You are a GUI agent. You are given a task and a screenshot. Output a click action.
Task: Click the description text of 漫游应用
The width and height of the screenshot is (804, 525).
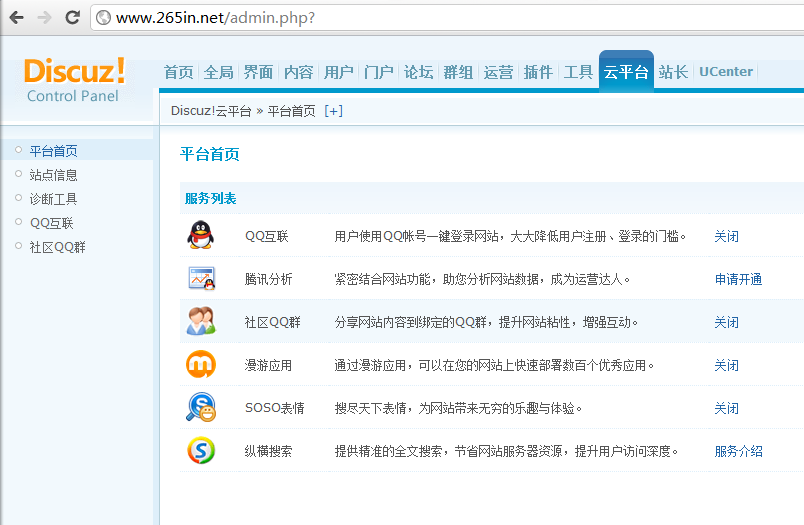494,366
